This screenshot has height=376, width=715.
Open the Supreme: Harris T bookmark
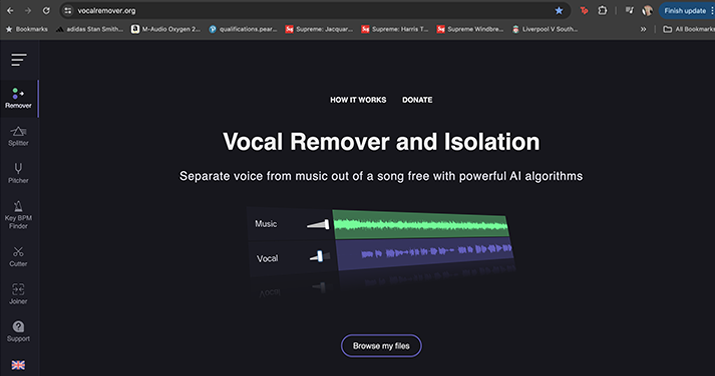point(395,29)
